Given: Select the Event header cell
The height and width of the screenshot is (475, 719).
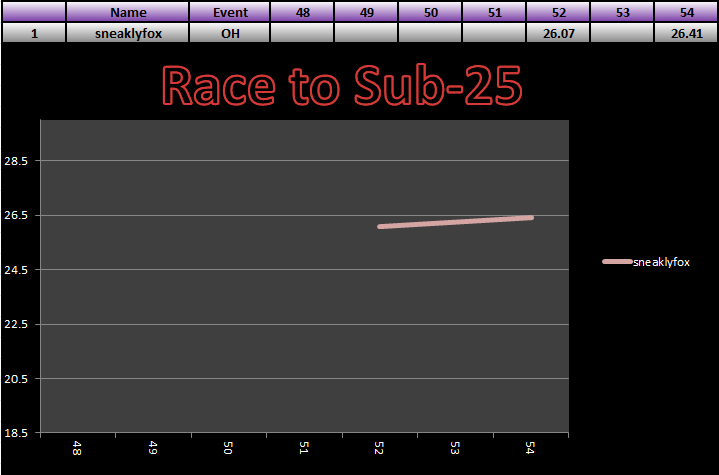Looking at the screenshot, I should (230, 12).
